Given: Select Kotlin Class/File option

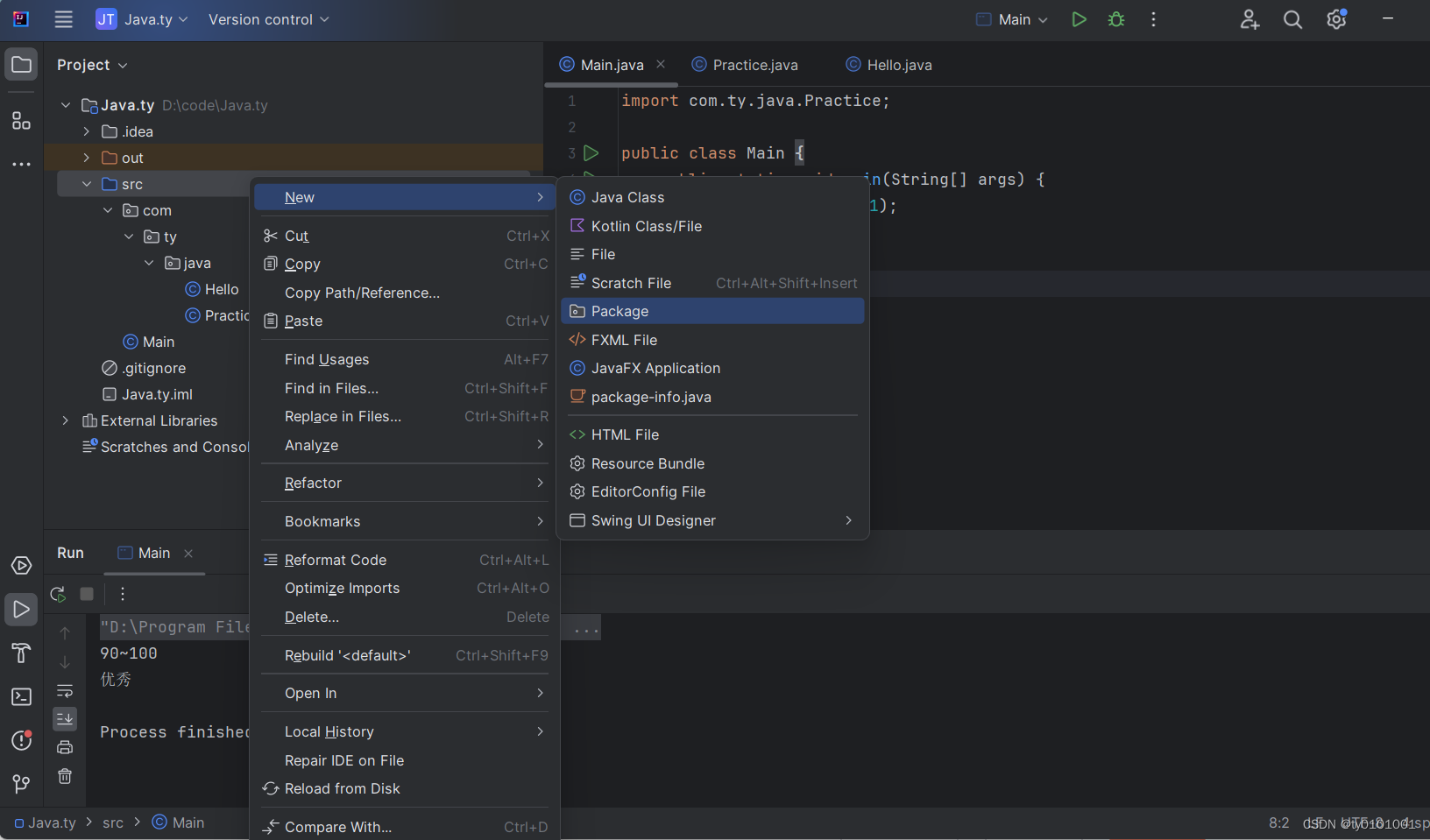Looking at the screenshot, I should (712, 226).
